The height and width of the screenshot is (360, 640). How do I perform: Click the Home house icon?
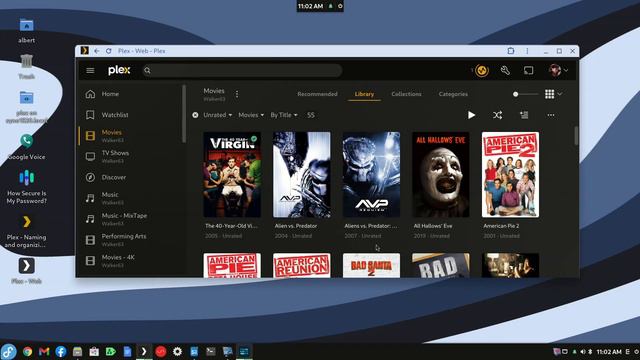(x=90, y=94)
